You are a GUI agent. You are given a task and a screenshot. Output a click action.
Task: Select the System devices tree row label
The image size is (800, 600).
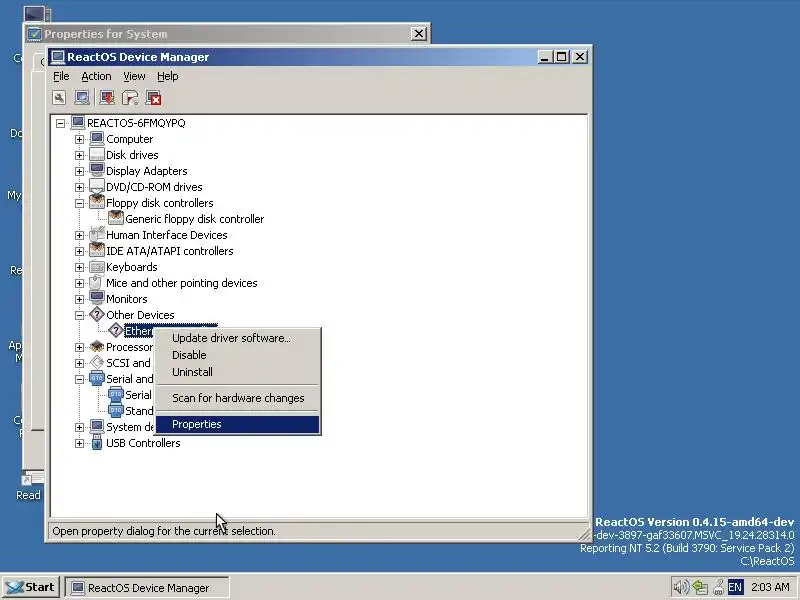[130, 427]
